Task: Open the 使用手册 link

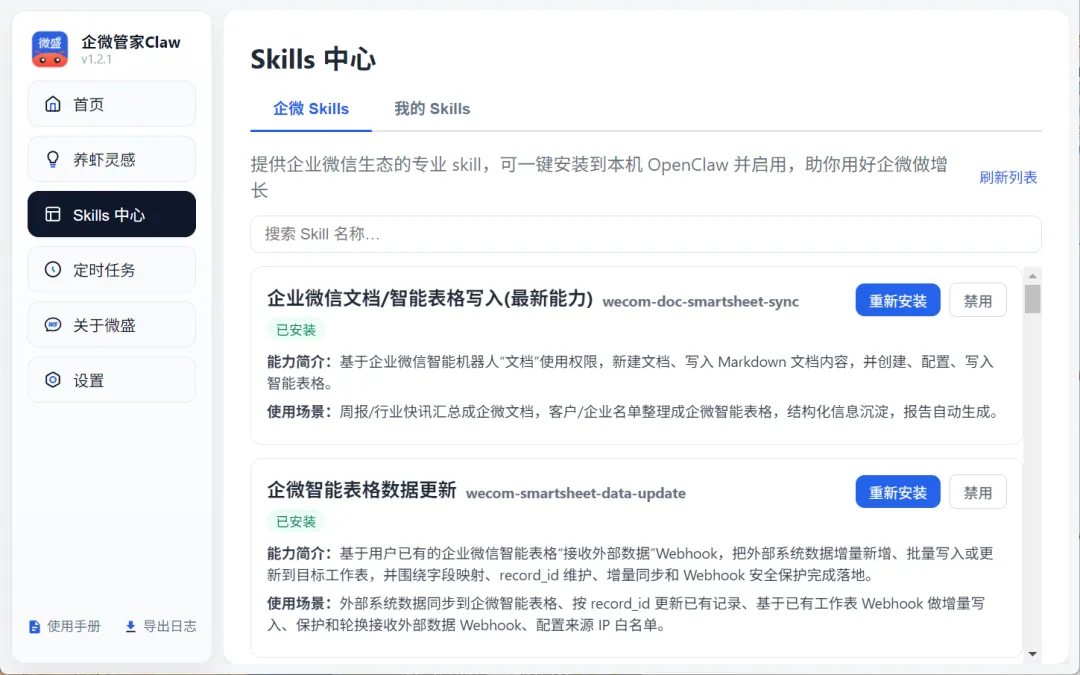Action: [x=65, y=627]
